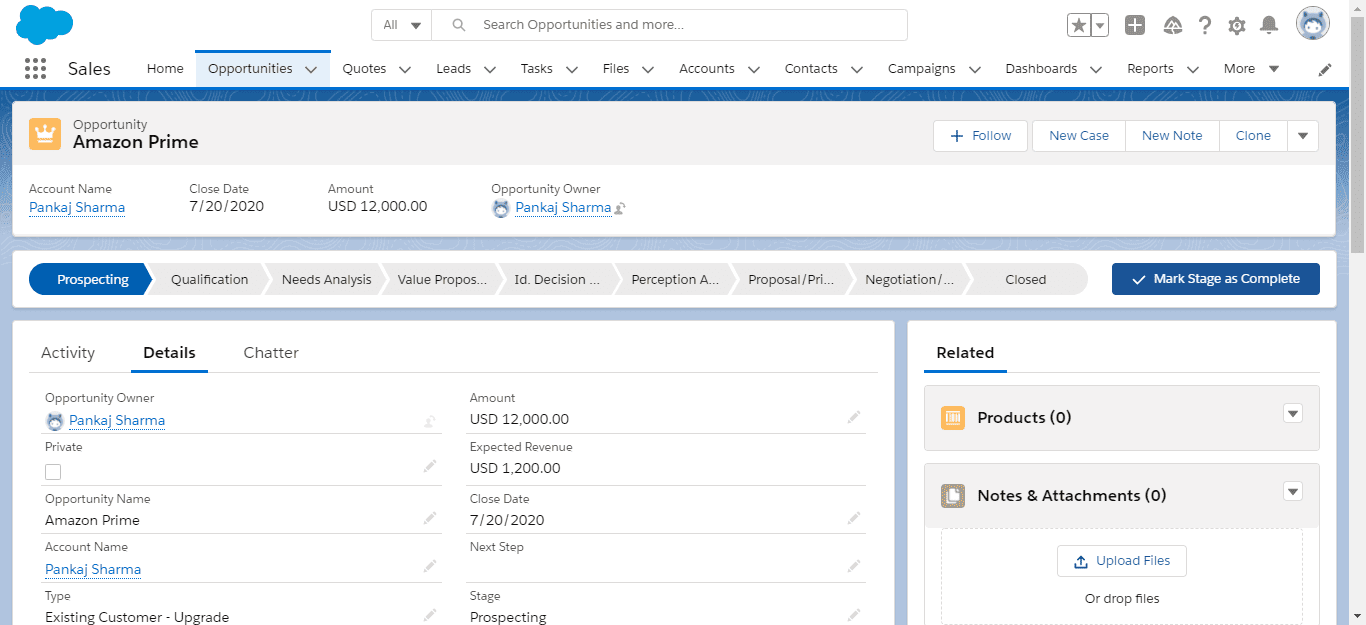Expand the Opportunities tab chevron
This screenshot has width=1366, height=625.
click(x=311, y=70)
